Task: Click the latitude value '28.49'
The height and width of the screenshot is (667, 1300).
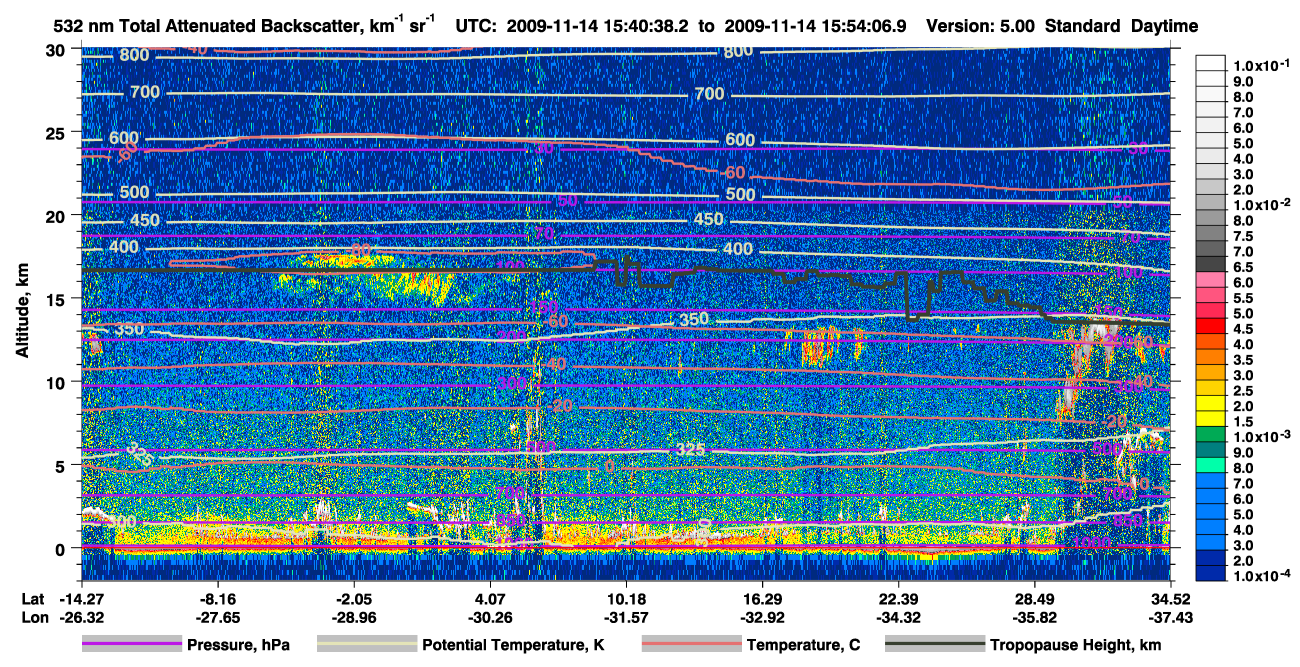Action: (x=1036, y=600)
